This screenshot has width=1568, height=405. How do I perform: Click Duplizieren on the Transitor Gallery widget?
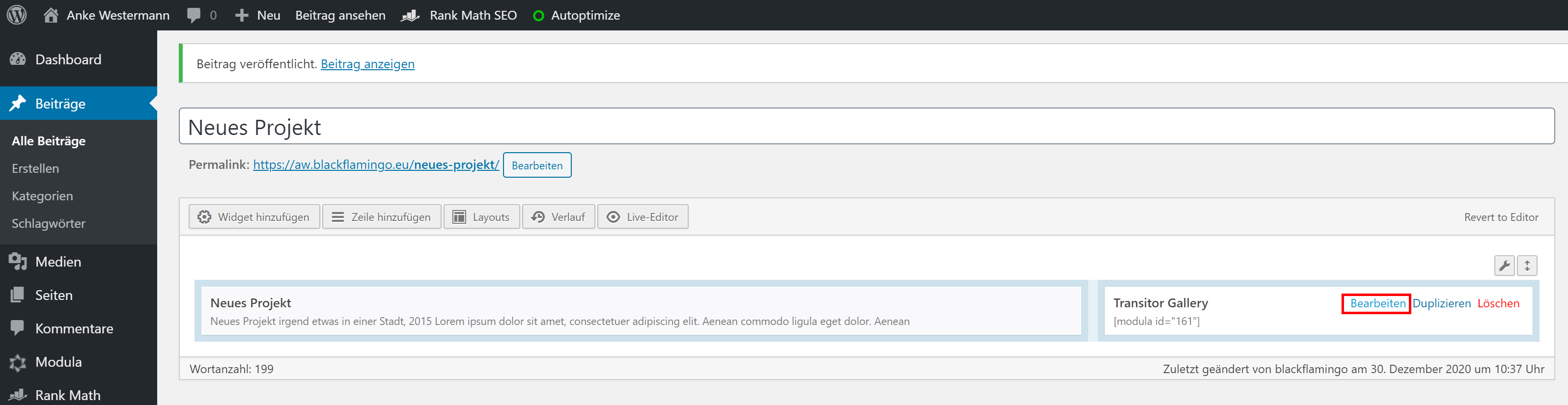coord(1441,303)
